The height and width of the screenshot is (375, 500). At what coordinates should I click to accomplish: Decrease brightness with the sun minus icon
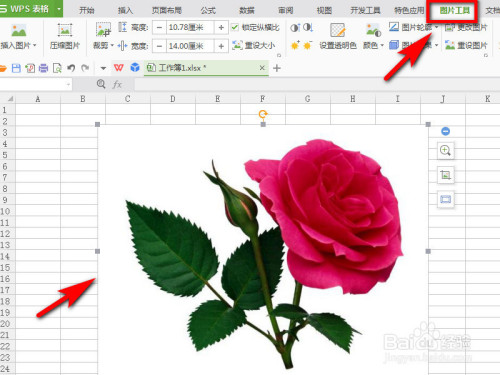pos(308,45)
